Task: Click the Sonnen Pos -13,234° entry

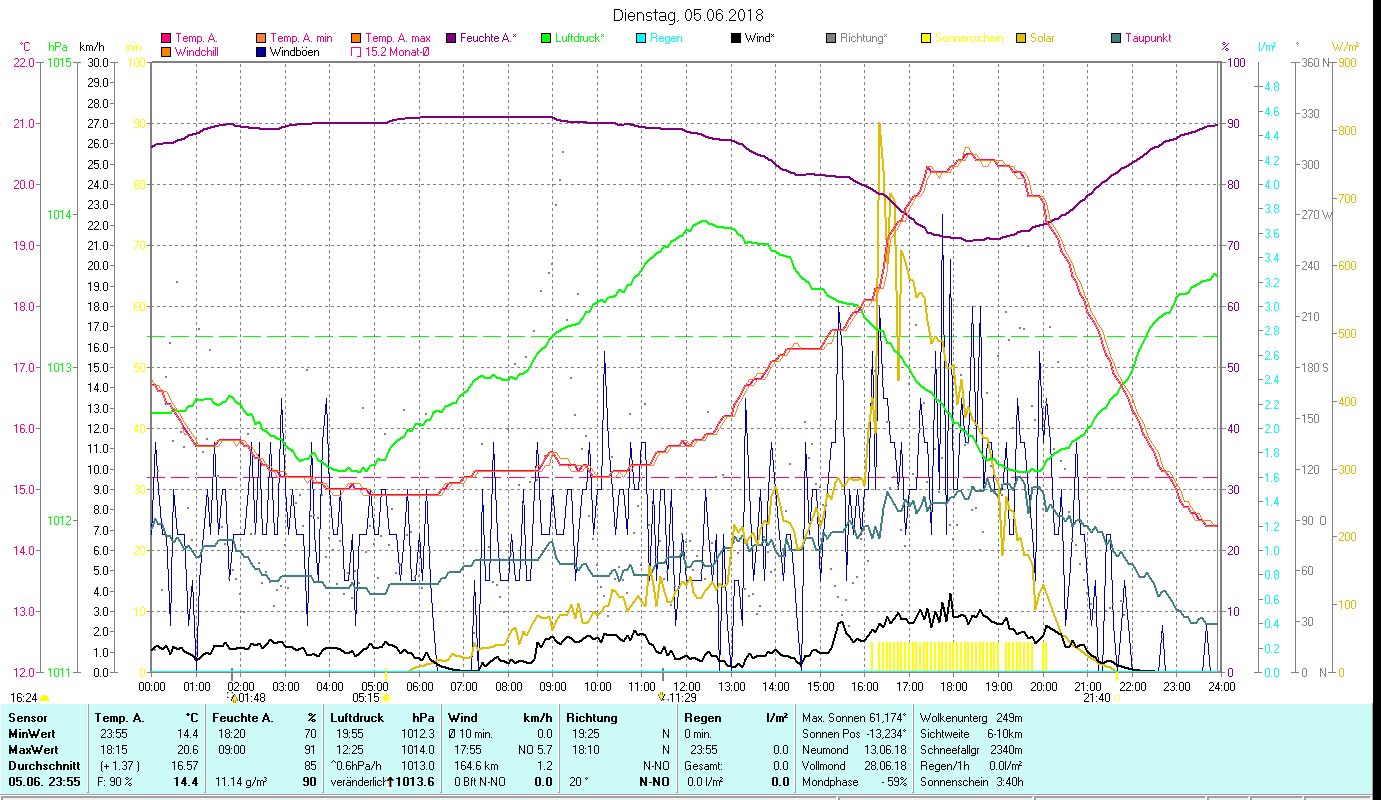Action: coord(854,734)
